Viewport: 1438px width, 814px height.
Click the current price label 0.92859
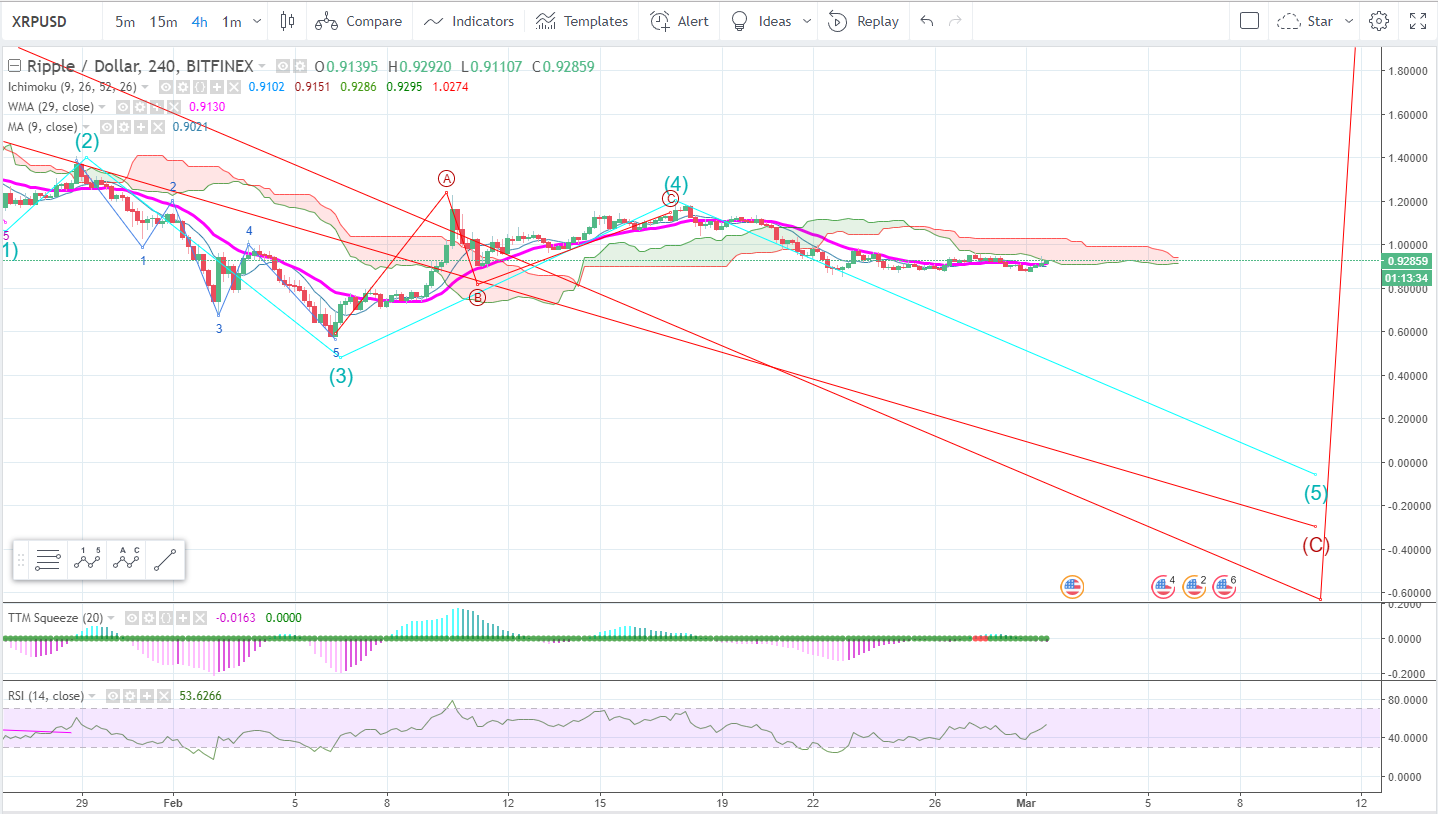[1409, 261]
